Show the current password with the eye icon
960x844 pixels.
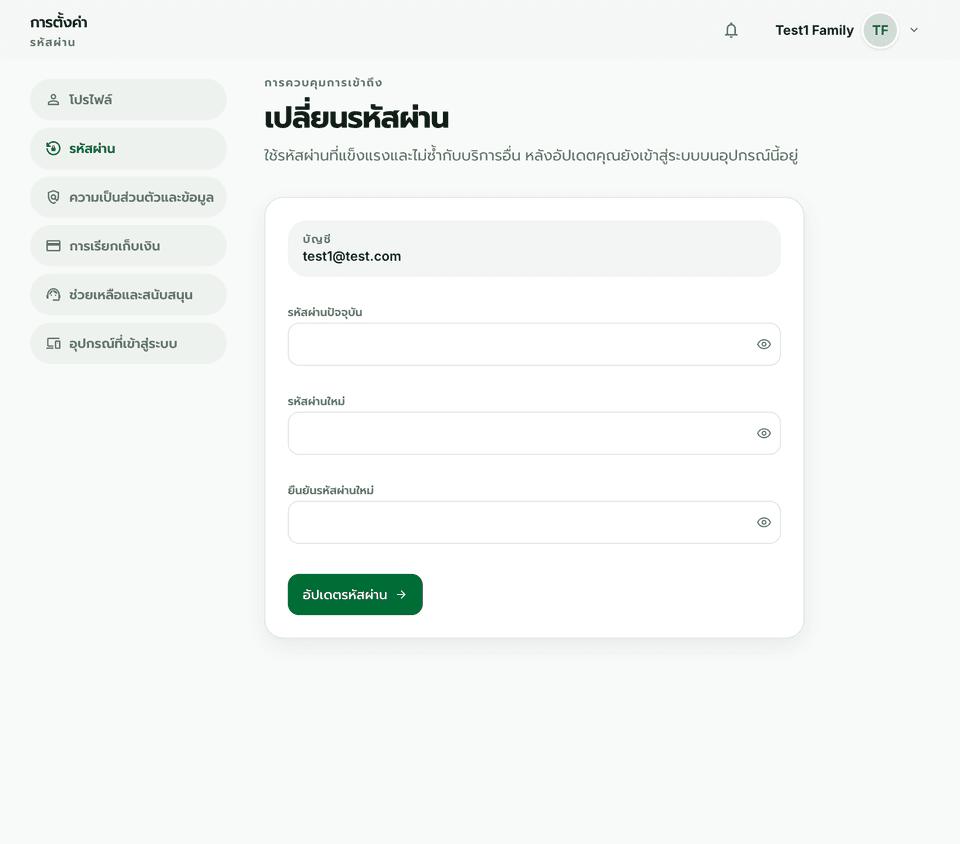pyautogui.click(x=763, y=344)
